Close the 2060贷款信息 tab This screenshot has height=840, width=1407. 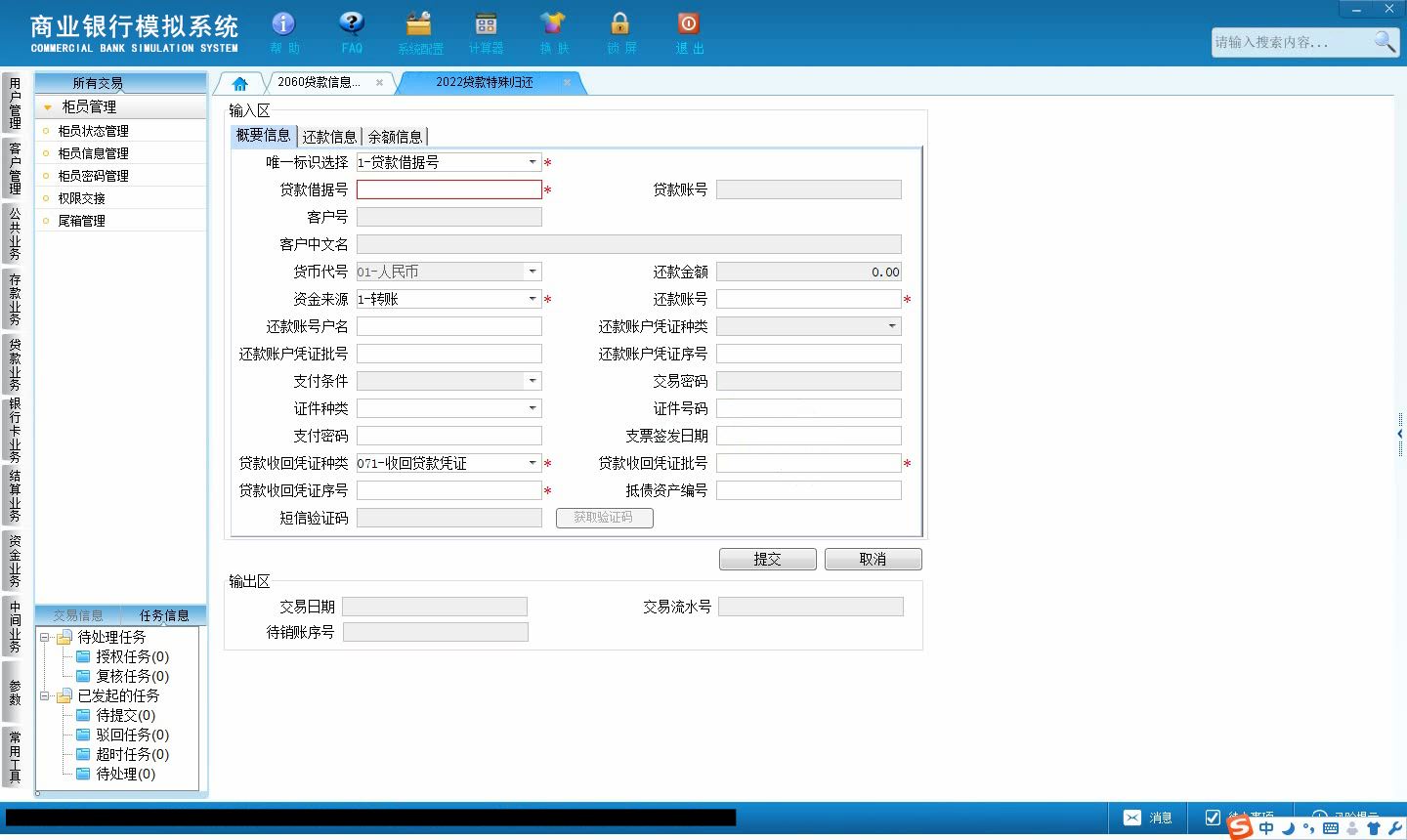379,83
